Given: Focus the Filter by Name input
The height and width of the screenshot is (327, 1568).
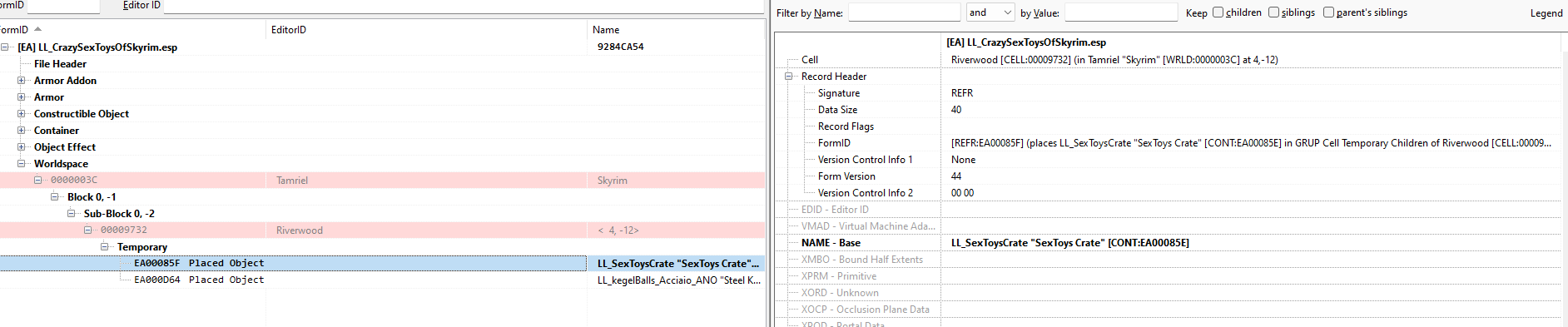Looking at the screenshot, I should click(x=904, y=12).
